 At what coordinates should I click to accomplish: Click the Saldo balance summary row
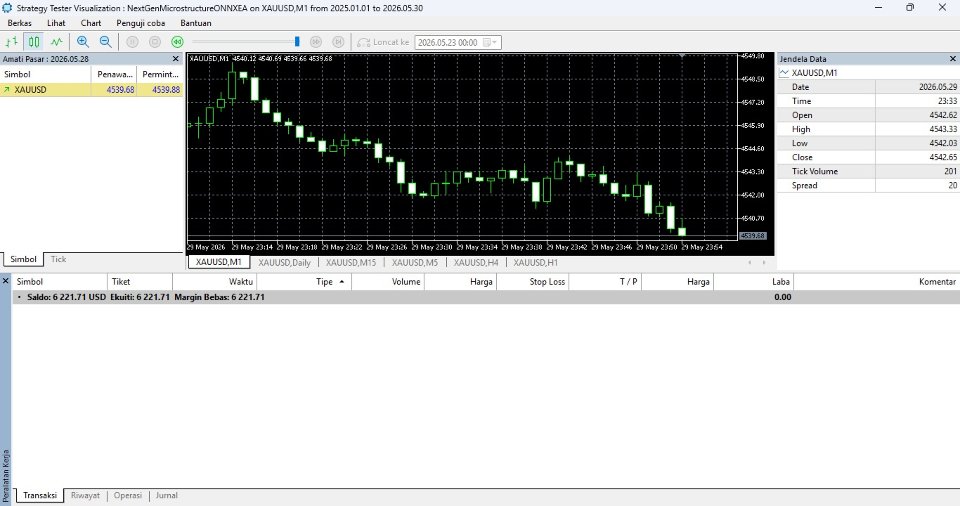pos(486,297)
